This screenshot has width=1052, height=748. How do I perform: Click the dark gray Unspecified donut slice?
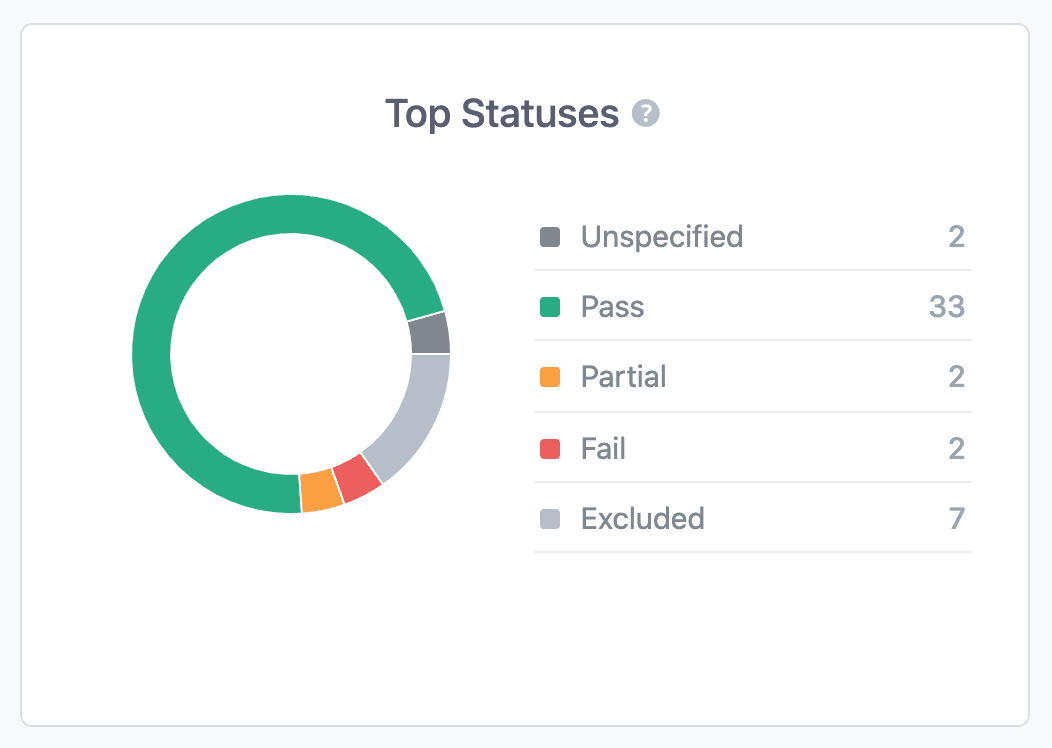(428, 333)
